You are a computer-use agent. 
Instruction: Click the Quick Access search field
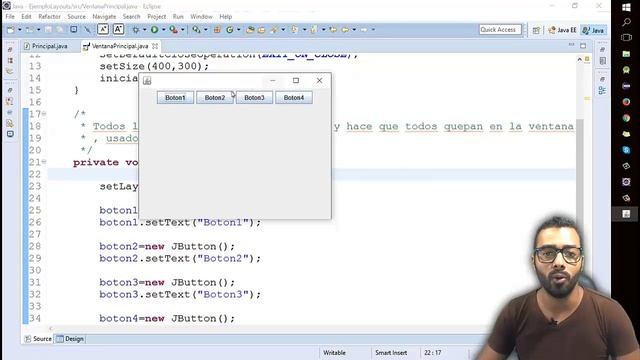pyautogui.click(x=500, y=29)
